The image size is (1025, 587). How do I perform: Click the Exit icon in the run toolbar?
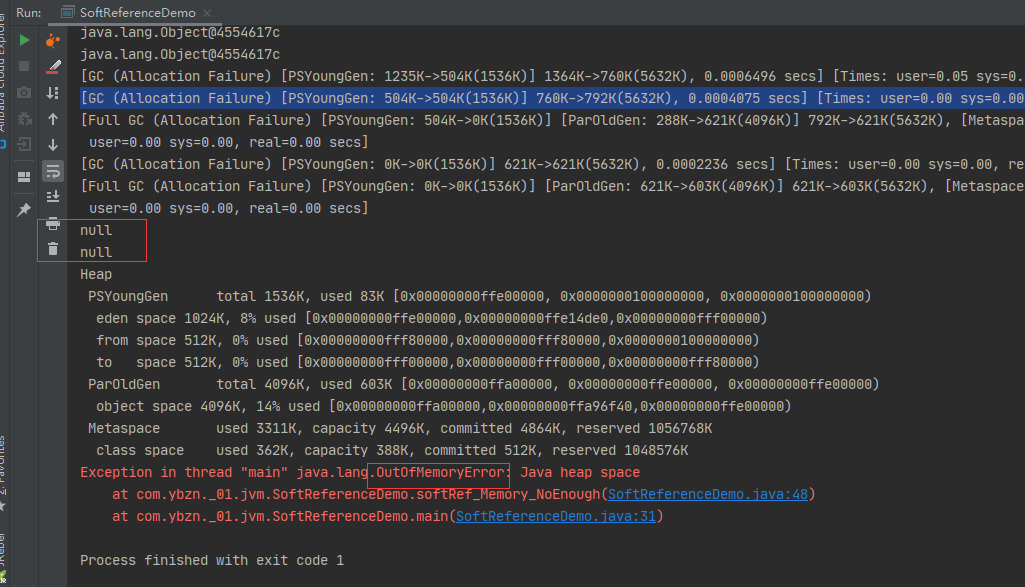(24, 144)
